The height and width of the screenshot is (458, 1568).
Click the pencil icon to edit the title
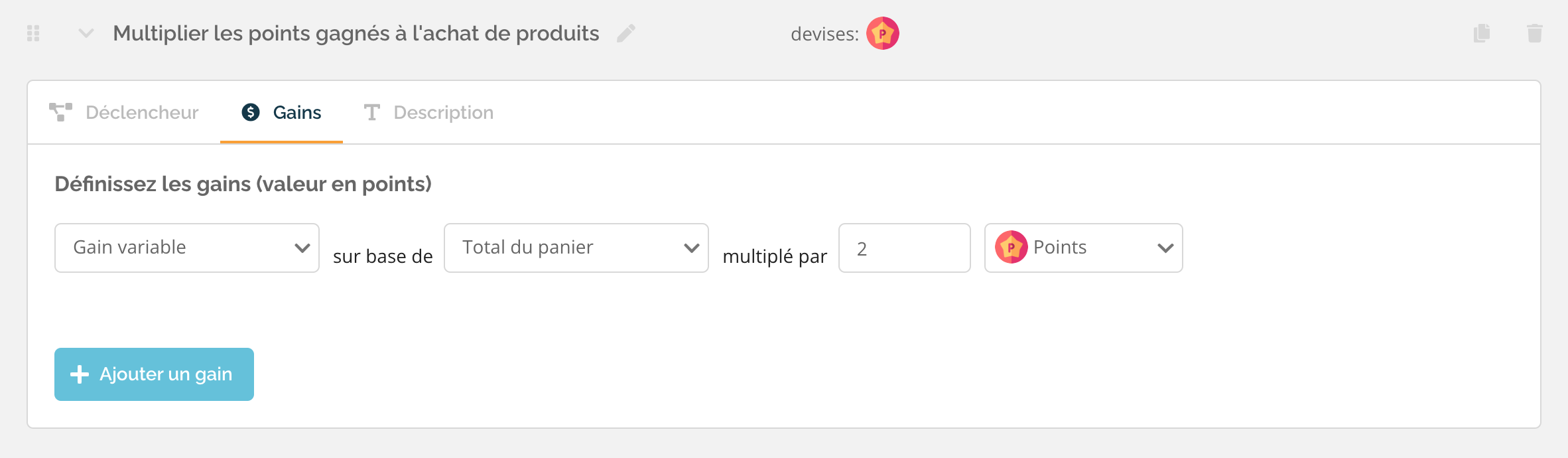[626, 33]
